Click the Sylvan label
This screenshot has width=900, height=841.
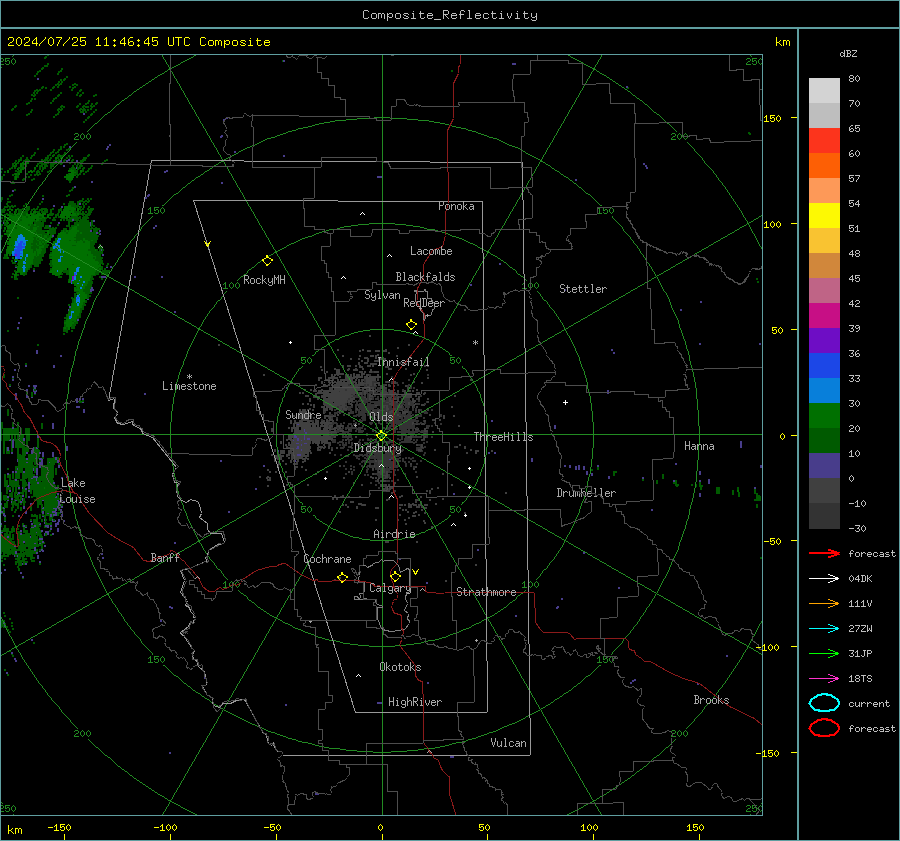(x=382, y=295)
